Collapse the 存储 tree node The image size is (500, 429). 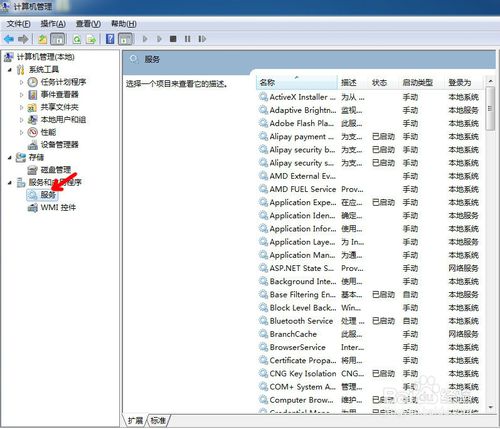click(10, 157)
